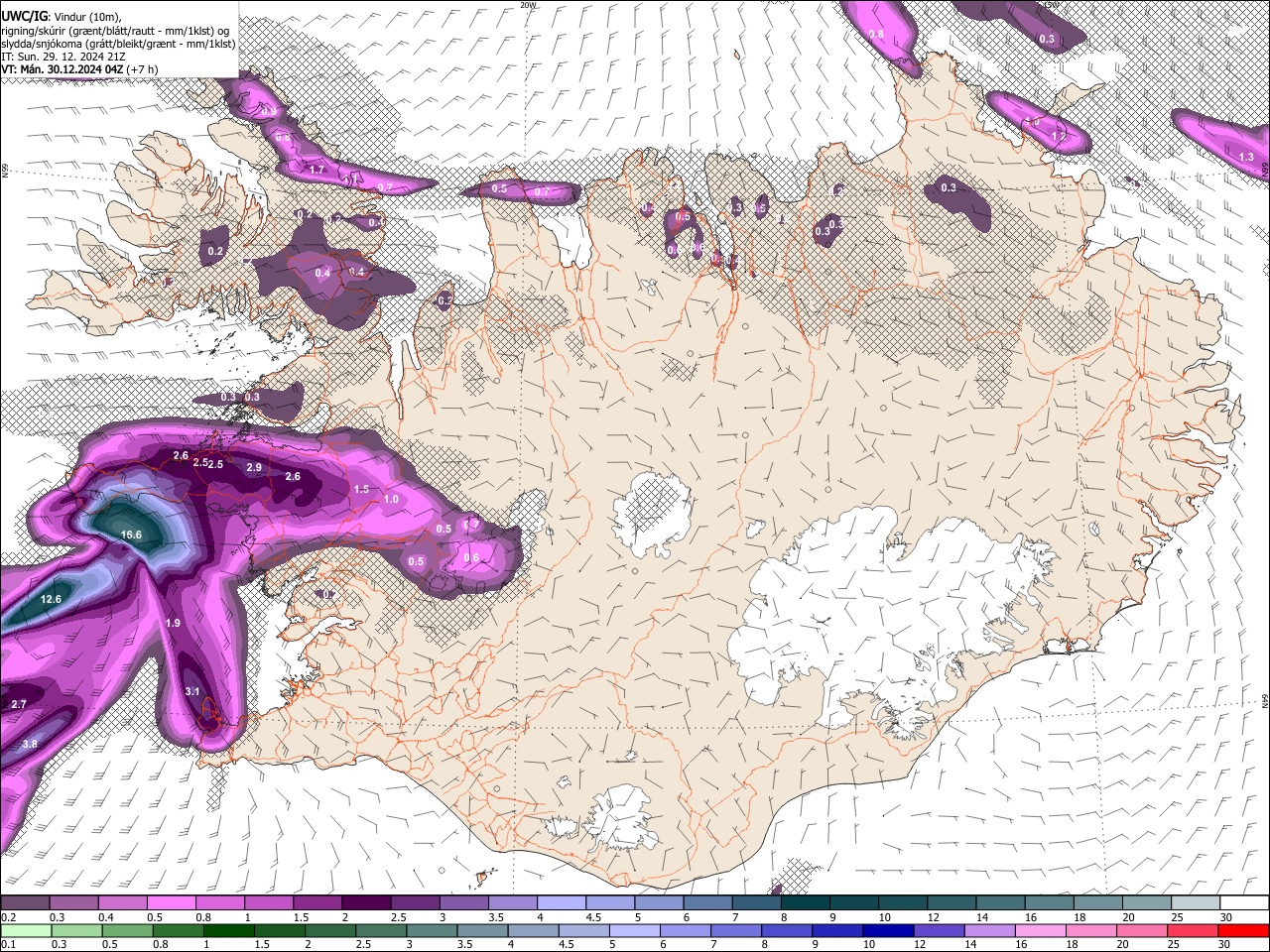
Task: Click the 64N latitude label
Action: tap(1265, 699)
